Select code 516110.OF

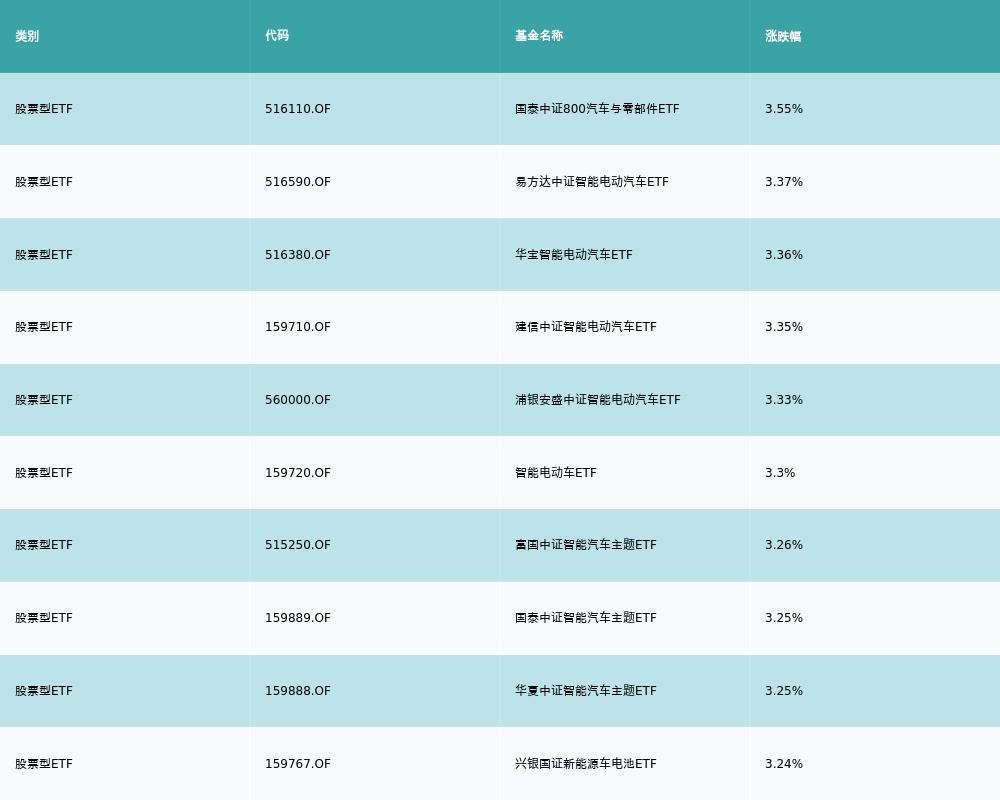coord(298,109)
